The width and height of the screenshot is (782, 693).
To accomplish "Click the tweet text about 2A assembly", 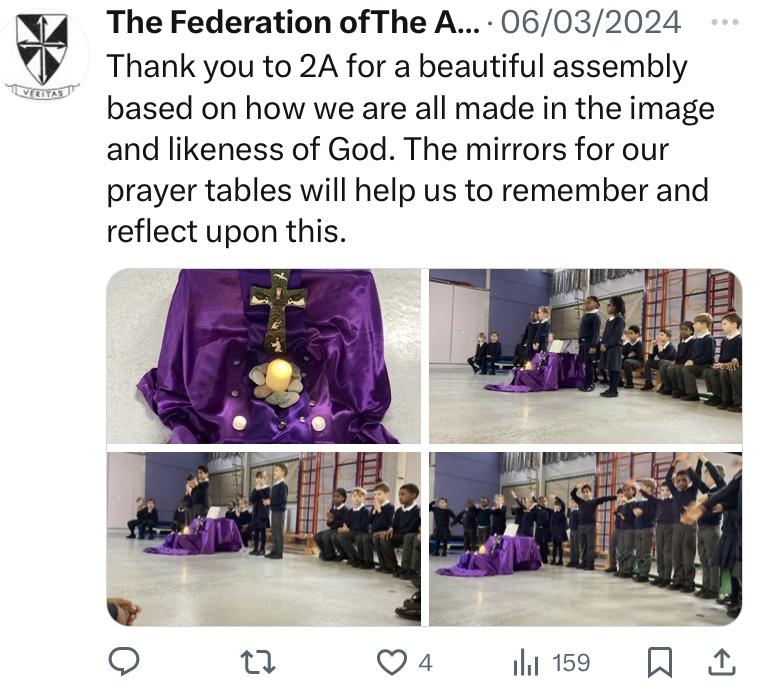I will click(410, 149).
